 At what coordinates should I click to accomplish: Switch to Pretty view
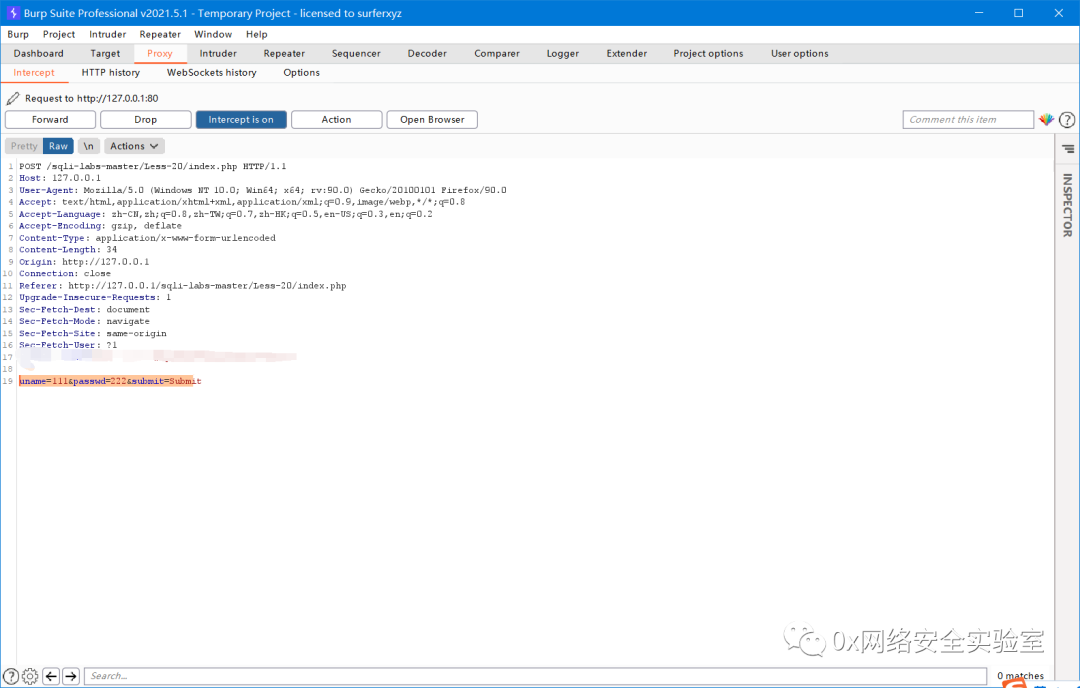click(24, 146)
